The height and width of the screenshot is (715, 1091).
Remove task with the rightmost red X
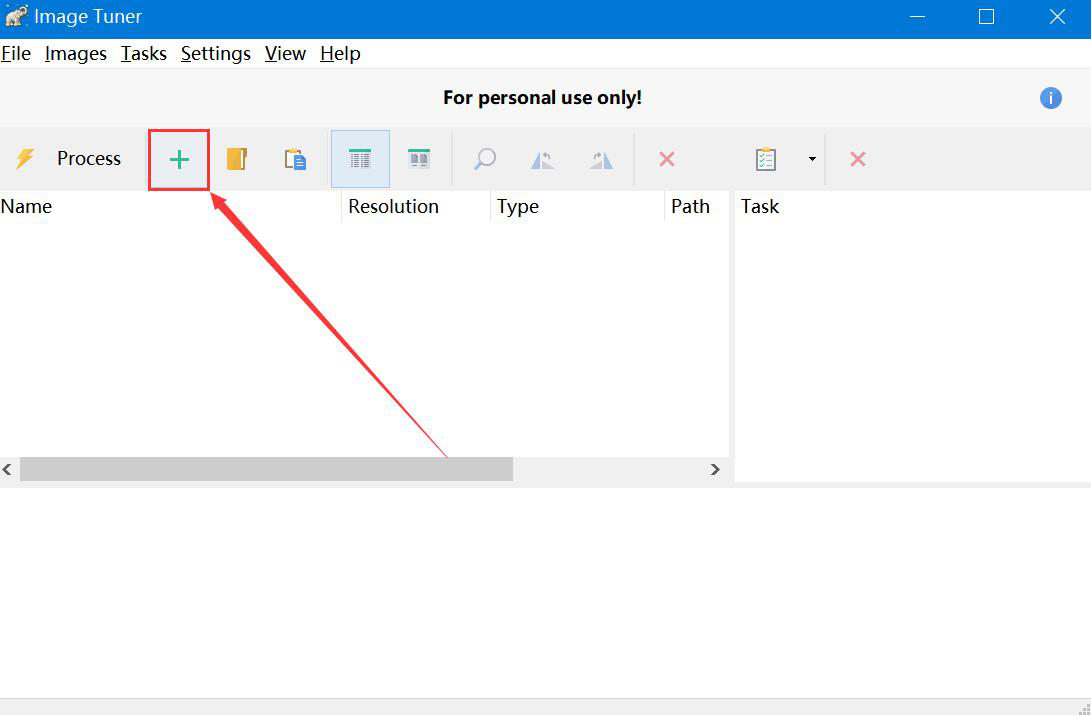(857, 159)
